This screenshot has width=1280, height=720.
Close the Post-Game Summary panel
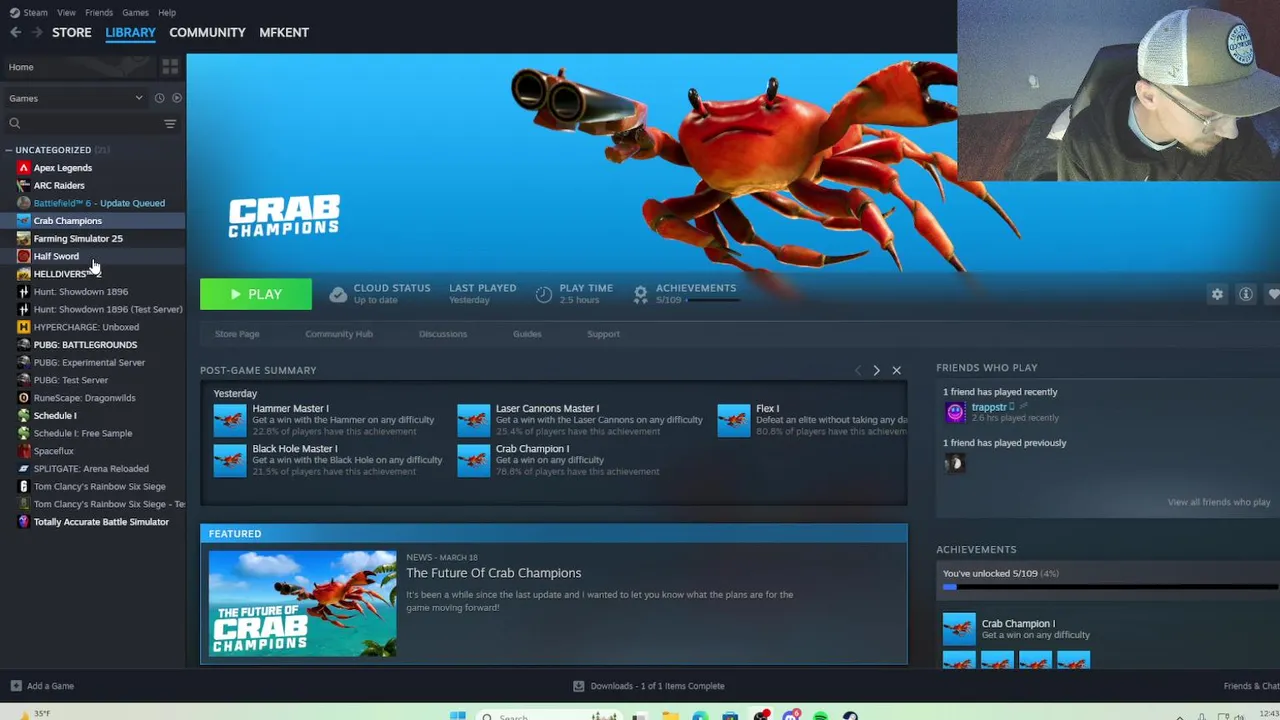(896, 370)
